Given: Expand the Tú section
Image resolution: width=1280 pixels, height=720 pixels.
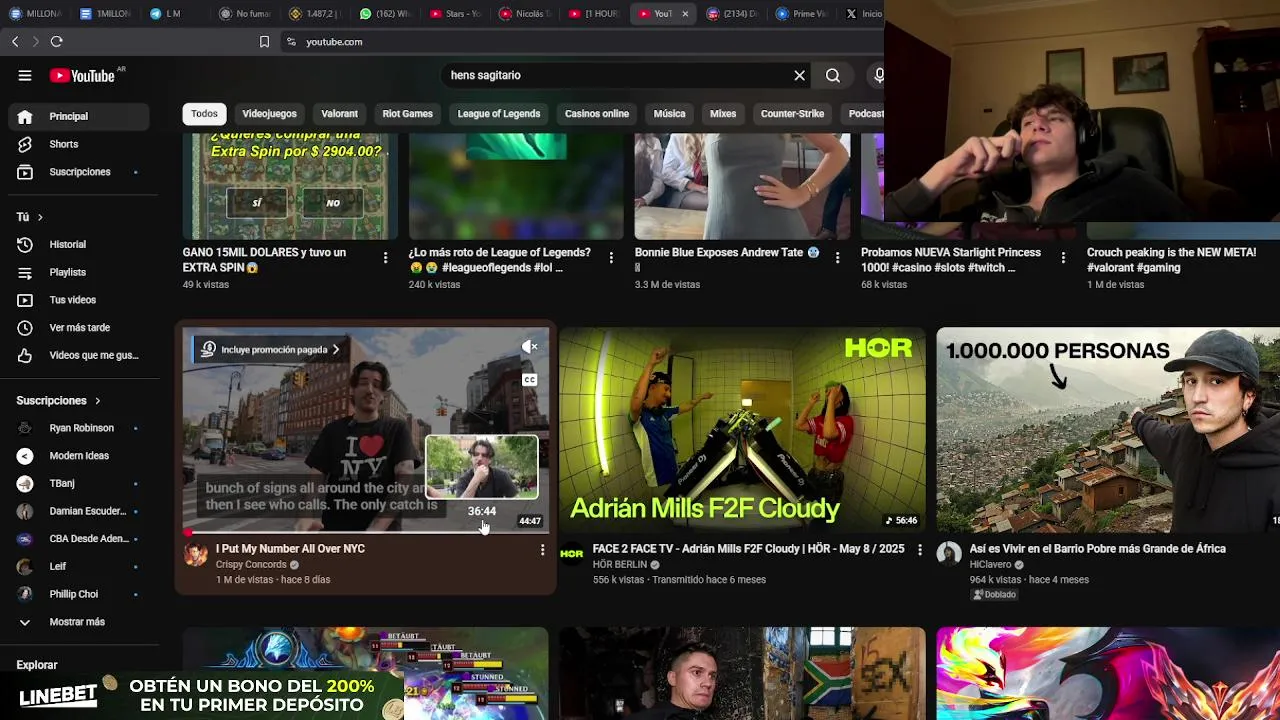Looking at the screenshot, I should 29,217.
